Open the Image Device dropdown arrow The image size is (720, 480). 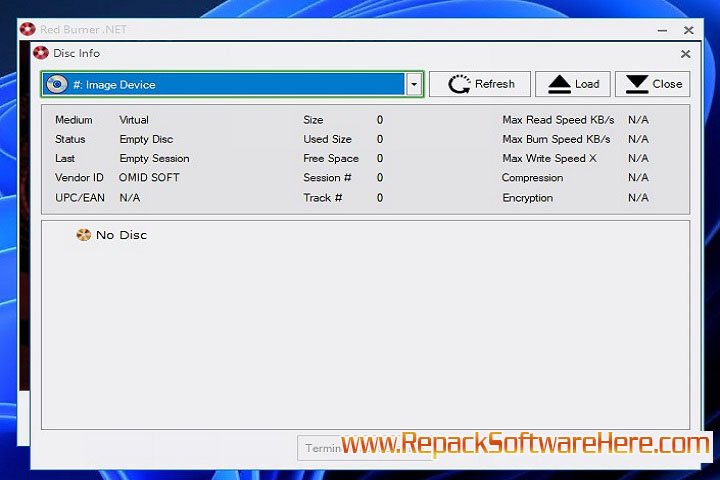(x=414, y=85)
